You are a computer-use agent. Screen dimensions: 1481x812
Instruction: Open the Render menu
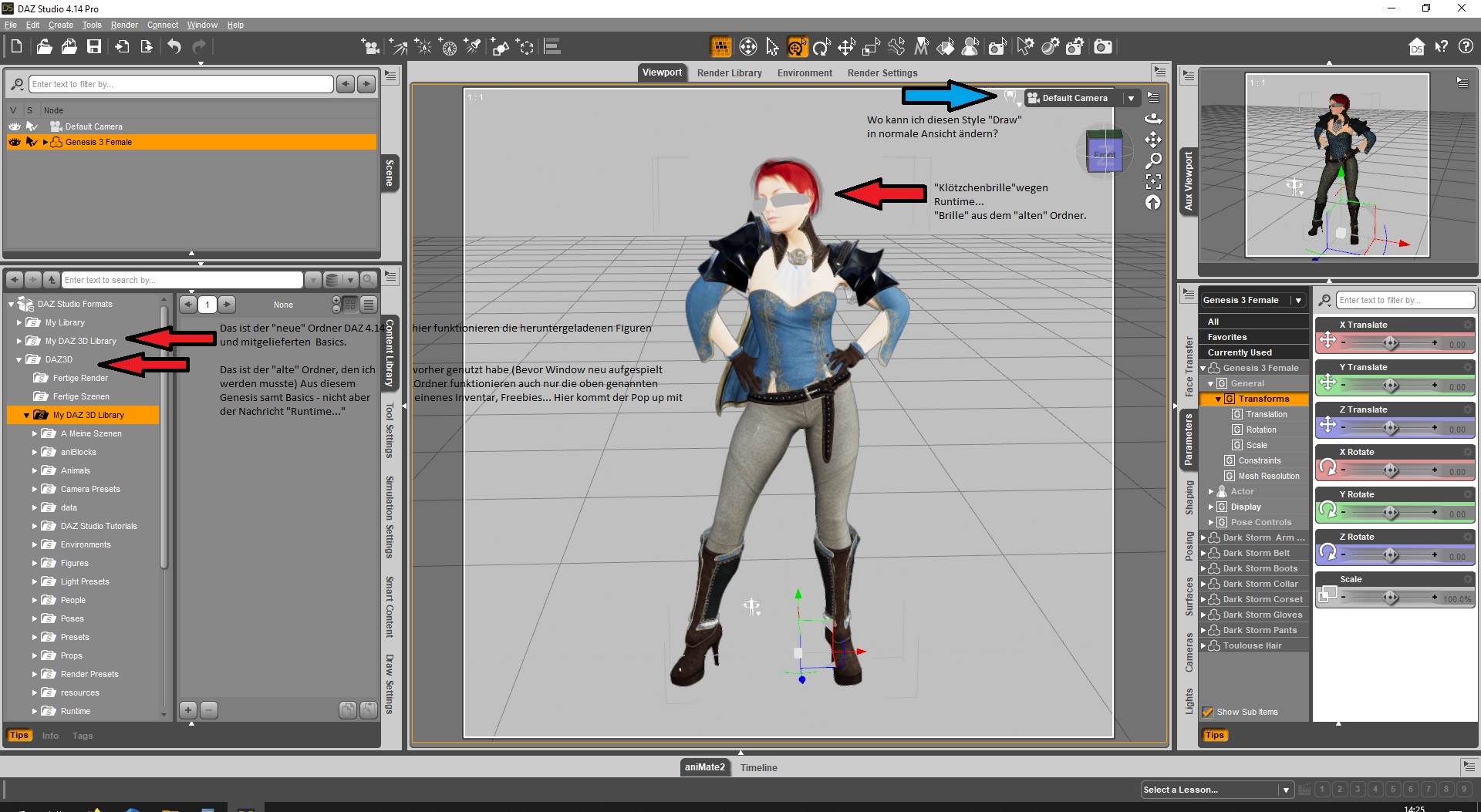pos(124,25)
